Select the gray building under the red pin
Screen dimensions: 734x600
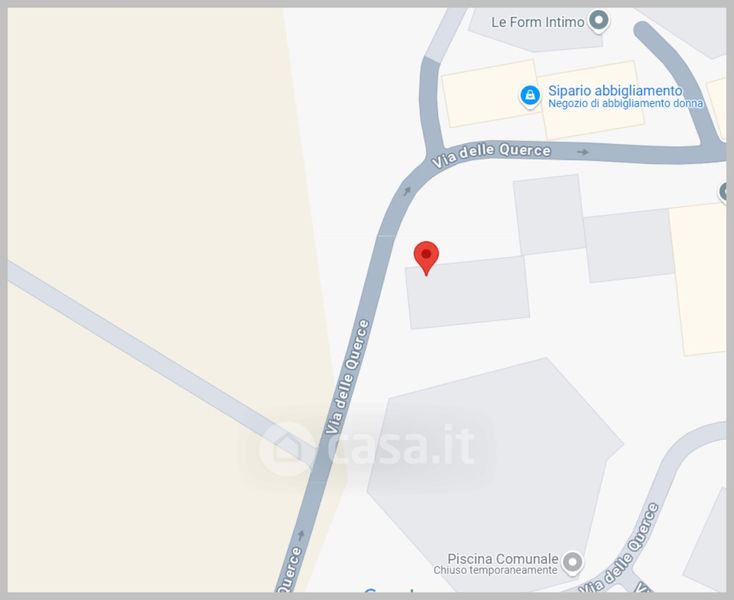click(x=467, y=293)
